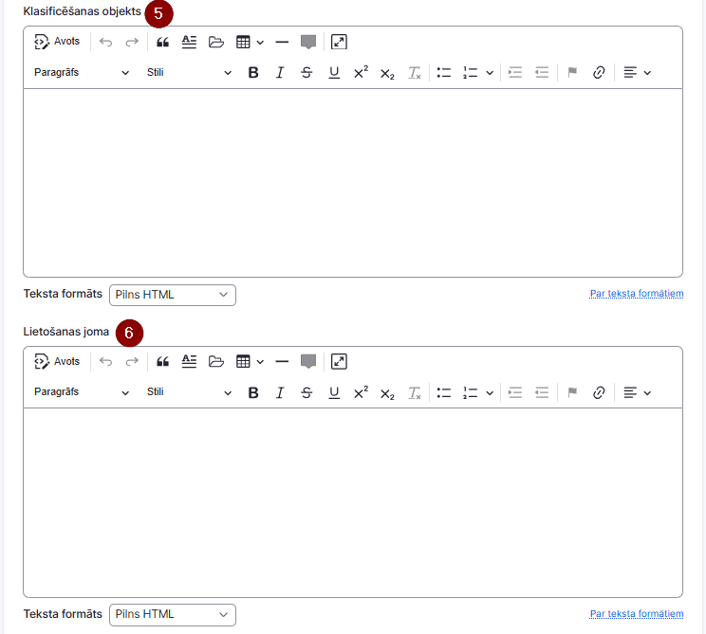This screenshot has height=634, width=706.
Task: Click Avots source button in Klasificēšanas objekts editor
Action: (x=57, y=42)
